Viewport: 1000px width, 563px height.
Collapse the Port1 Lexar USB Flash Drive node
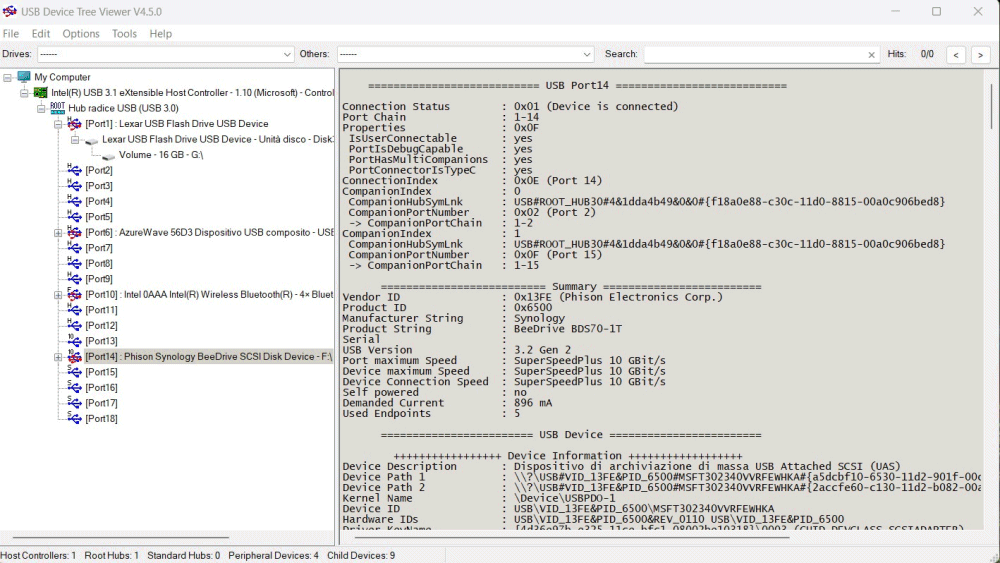(58, 124)
